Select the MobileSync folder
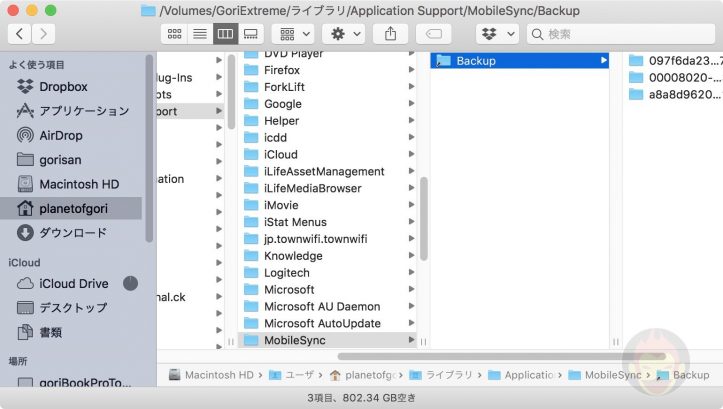The image size is (723, 409). pyautogui.click(x=326, y=340)
